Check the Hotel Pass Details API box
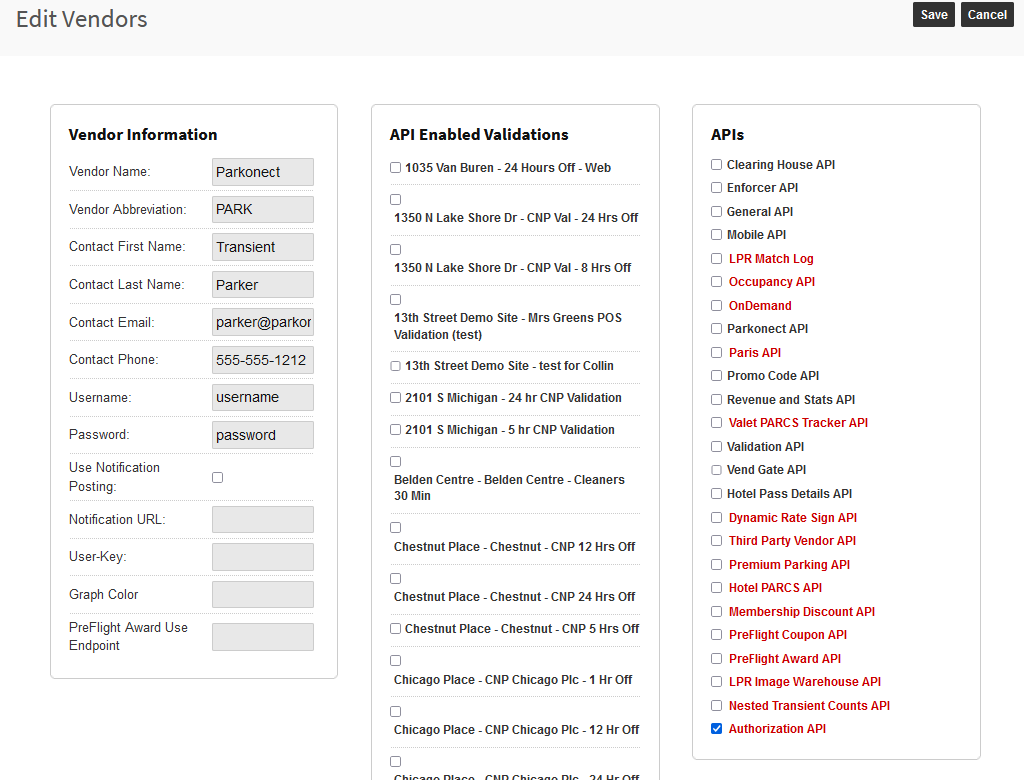1024x780 pixels. 716,494
